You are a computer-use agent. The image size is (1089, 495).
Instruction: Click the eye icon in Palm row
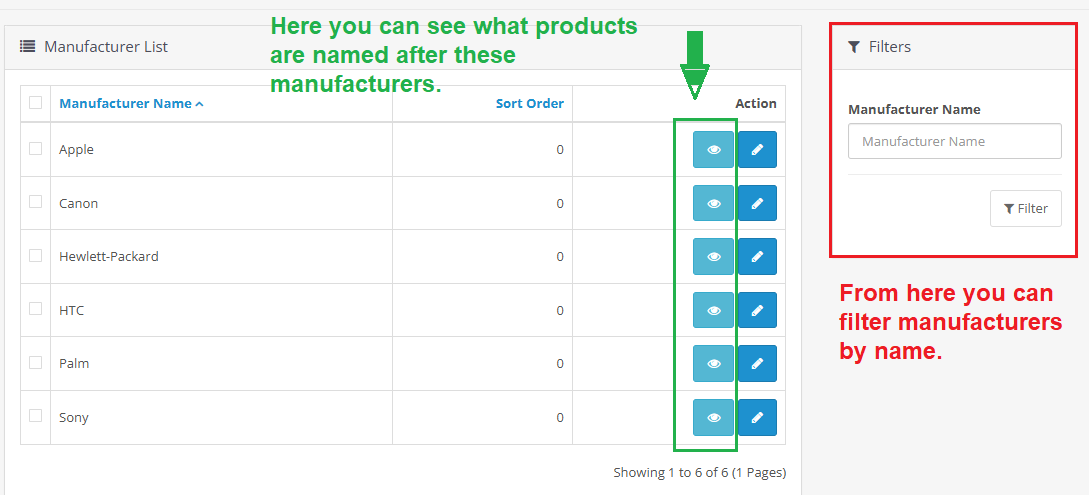[x=713, y=364]
